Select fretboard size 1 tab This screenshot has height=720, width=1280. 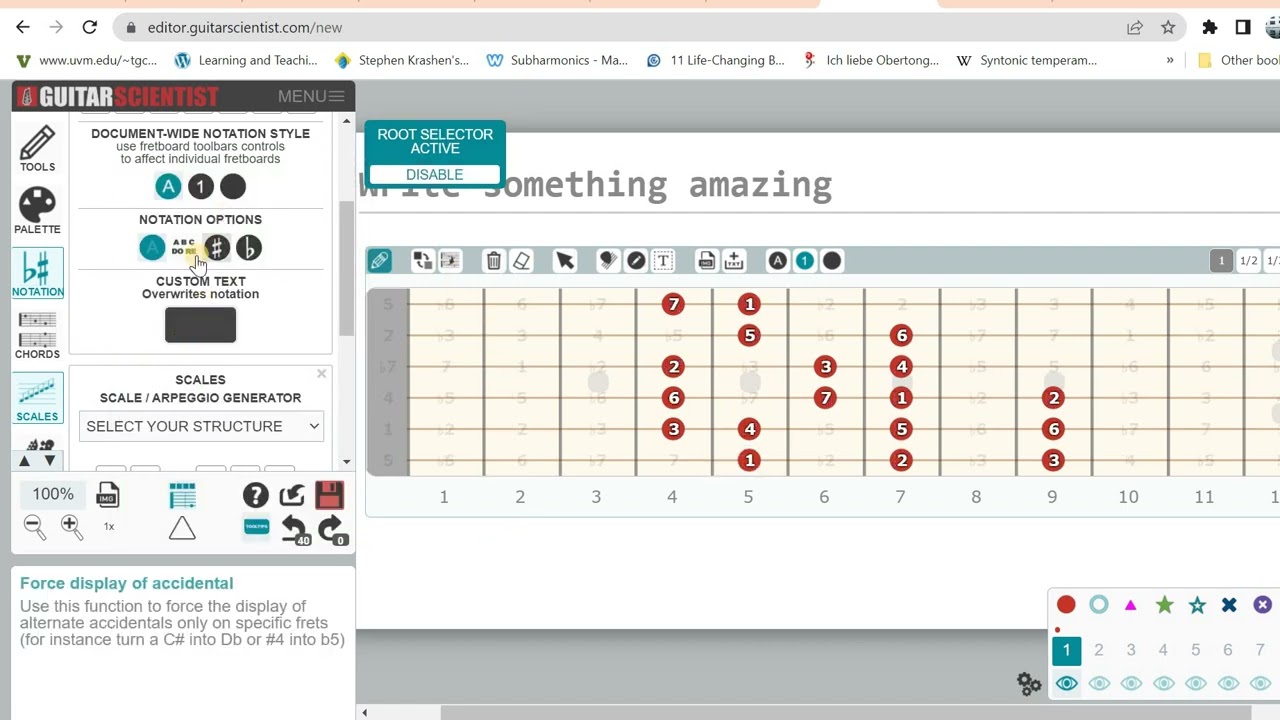click(1221, 261)
